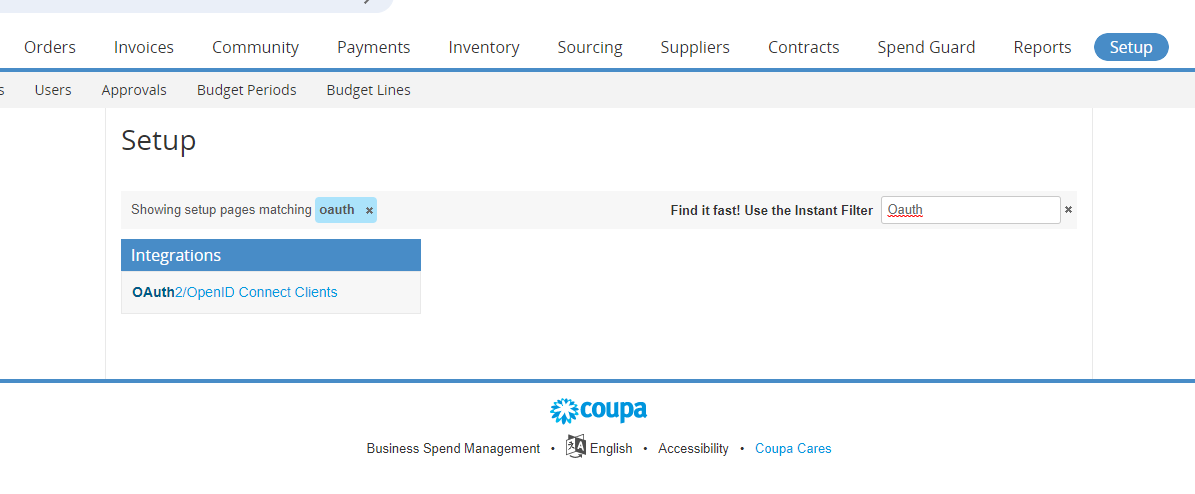The image size is (1195, 494).
Task: Navigate to the Community menu
Action: coord(255,47)
